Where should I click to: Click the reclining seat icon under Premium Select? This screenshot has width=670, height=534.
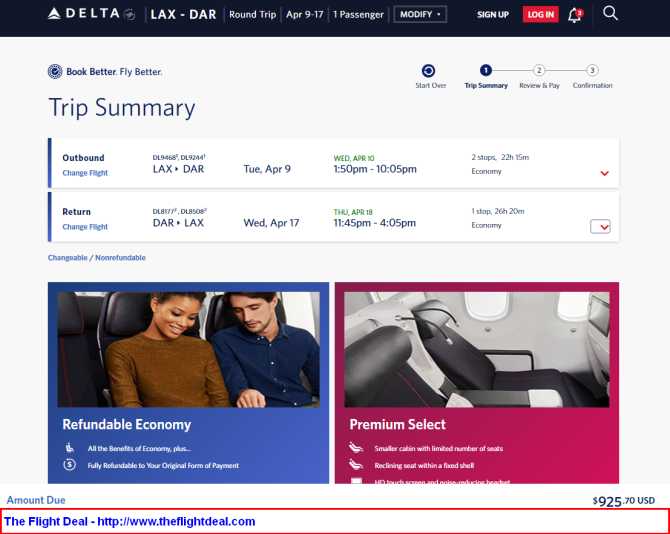(356, 464)
